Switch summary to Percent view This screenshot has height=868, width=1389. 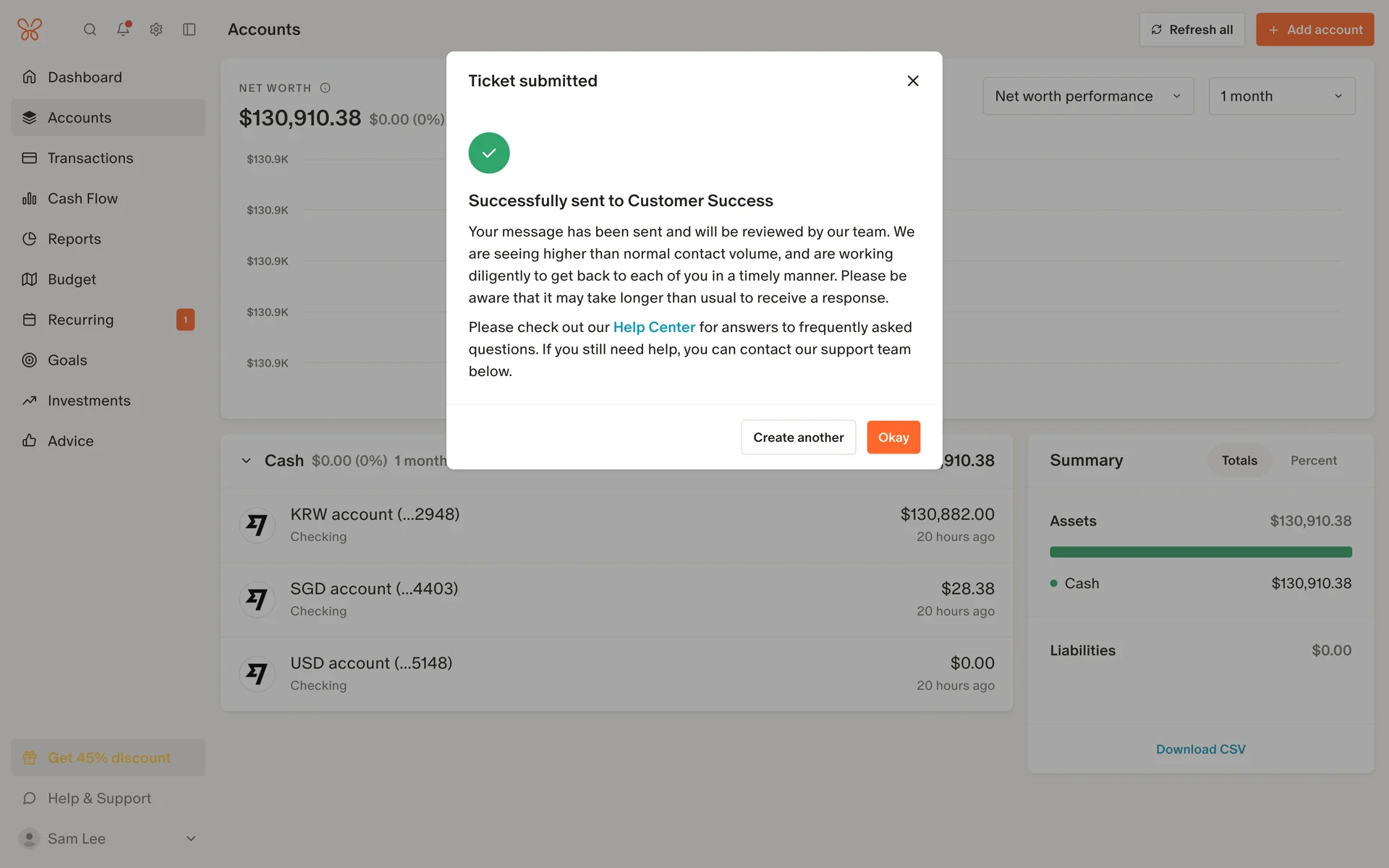coord(1313,461)
